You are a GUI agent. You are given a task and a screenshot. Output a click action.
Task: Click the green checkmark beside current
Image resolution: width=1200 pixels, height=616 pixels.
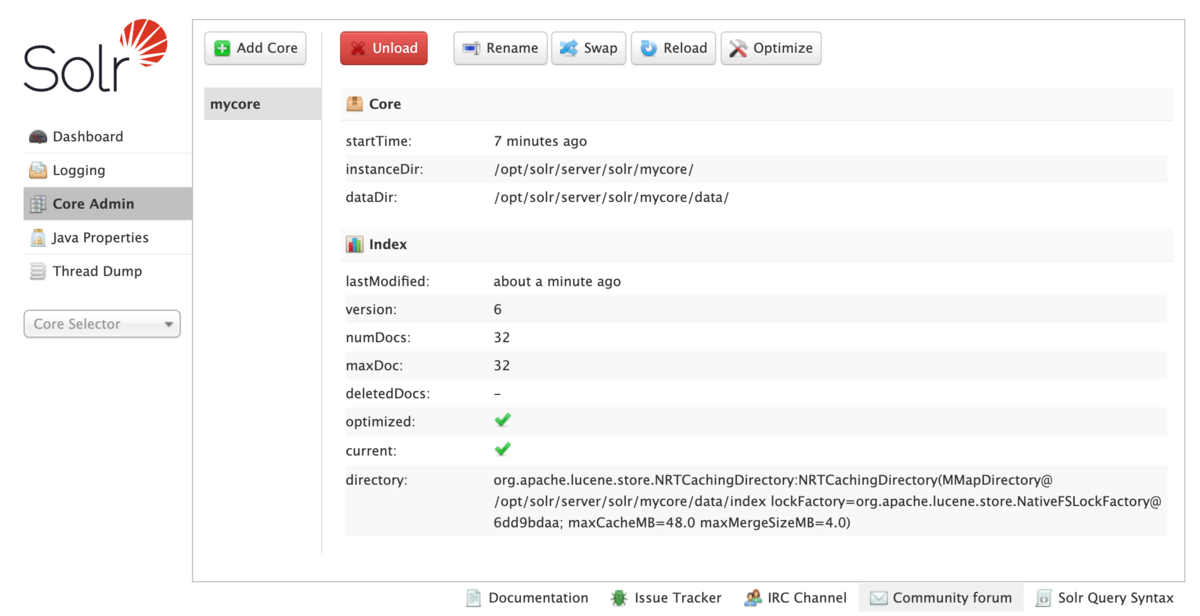tap(503, 449)
